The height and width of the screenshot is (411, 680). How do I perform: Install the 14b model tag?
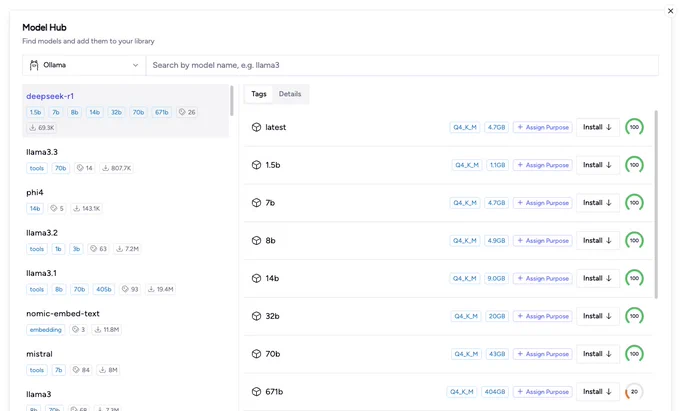(x=597, y=278)
